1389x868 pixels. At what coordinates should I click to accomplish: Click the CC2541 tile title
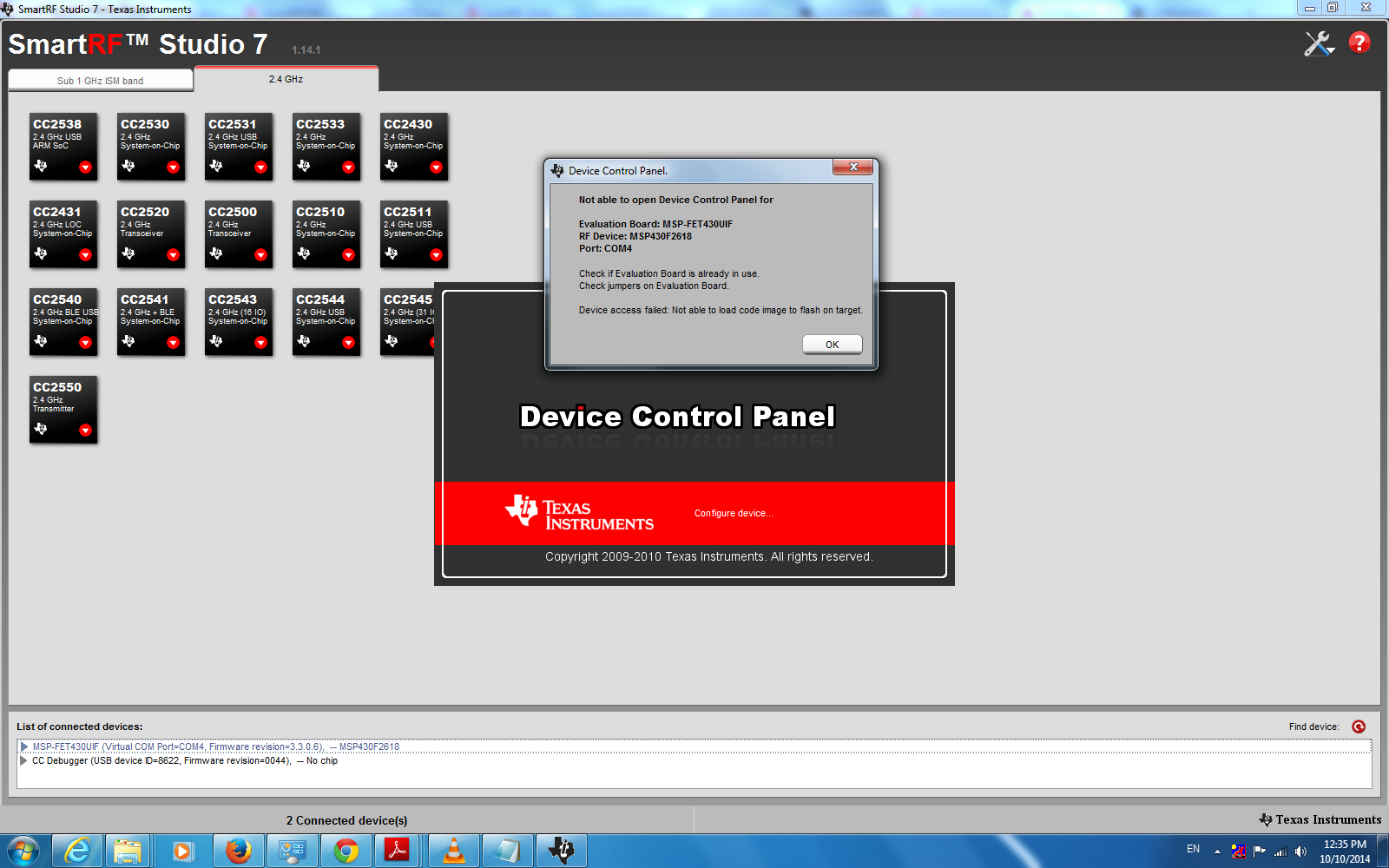point(145,299)
